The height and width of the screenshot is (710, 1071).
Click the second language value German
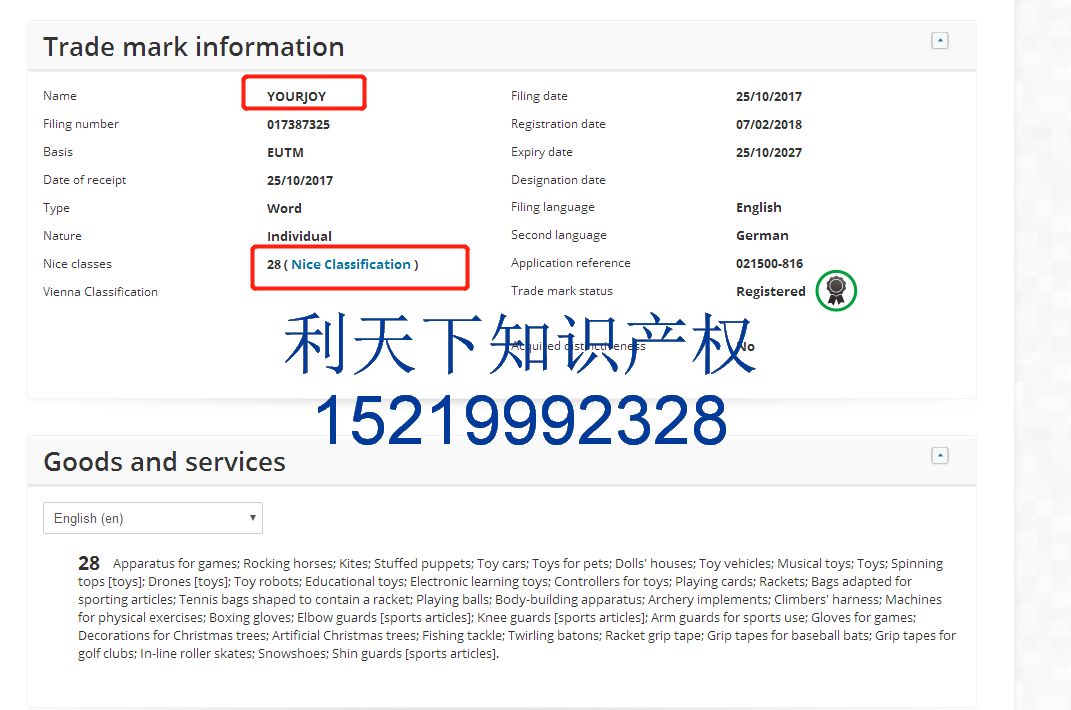point(762,236)
